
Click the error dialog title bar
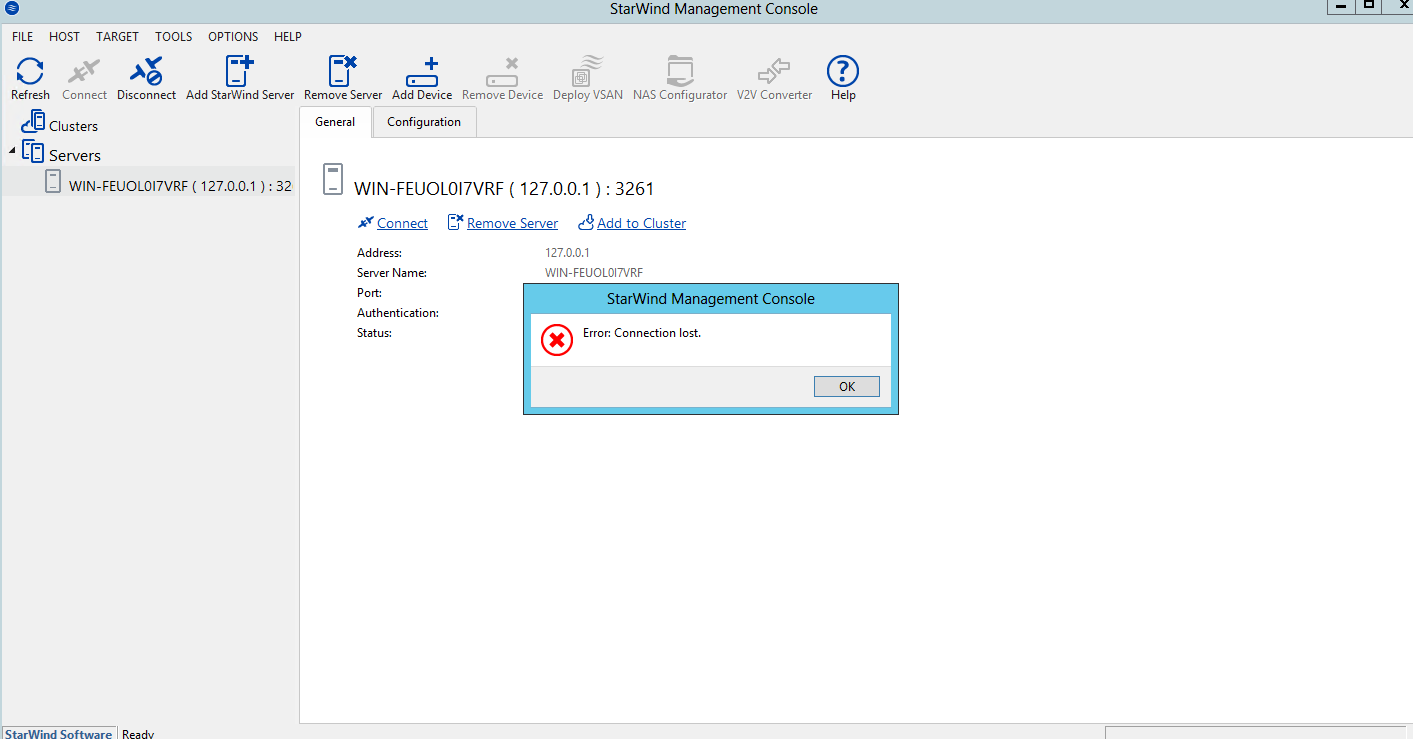[x=711, y=299]
